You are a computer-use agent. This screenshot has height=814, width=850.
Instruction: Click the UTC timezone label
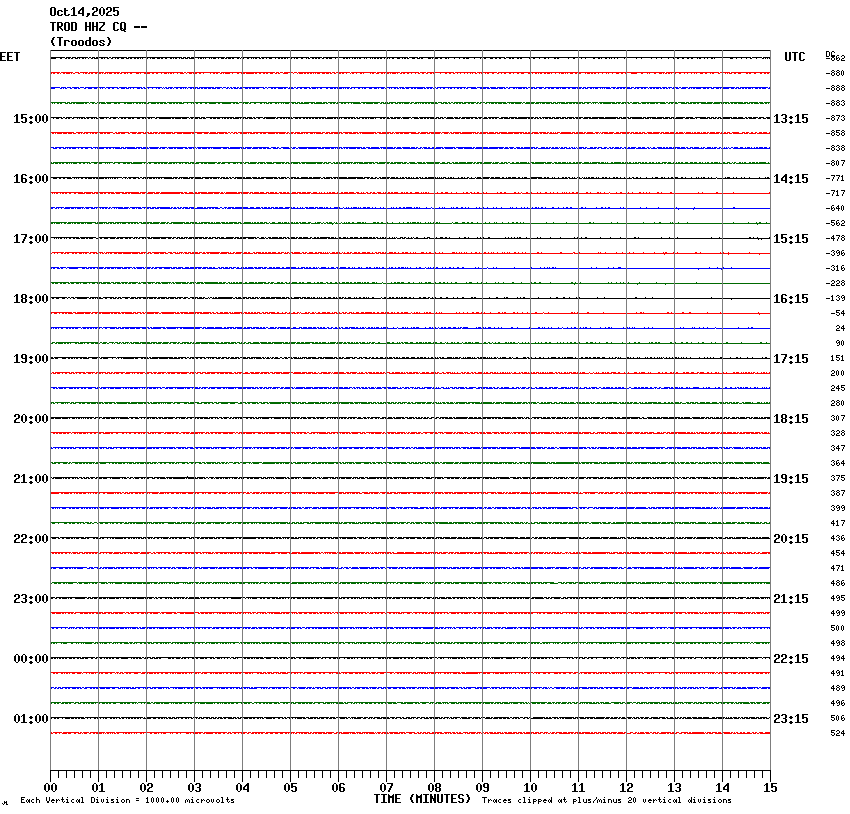794,57
